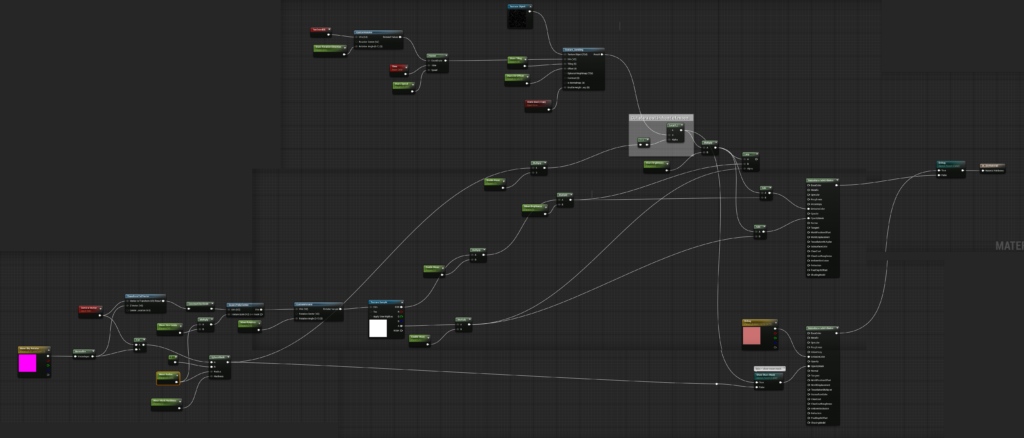
Task: Click the green channel pin of magenta node
Action: (48, 366)
